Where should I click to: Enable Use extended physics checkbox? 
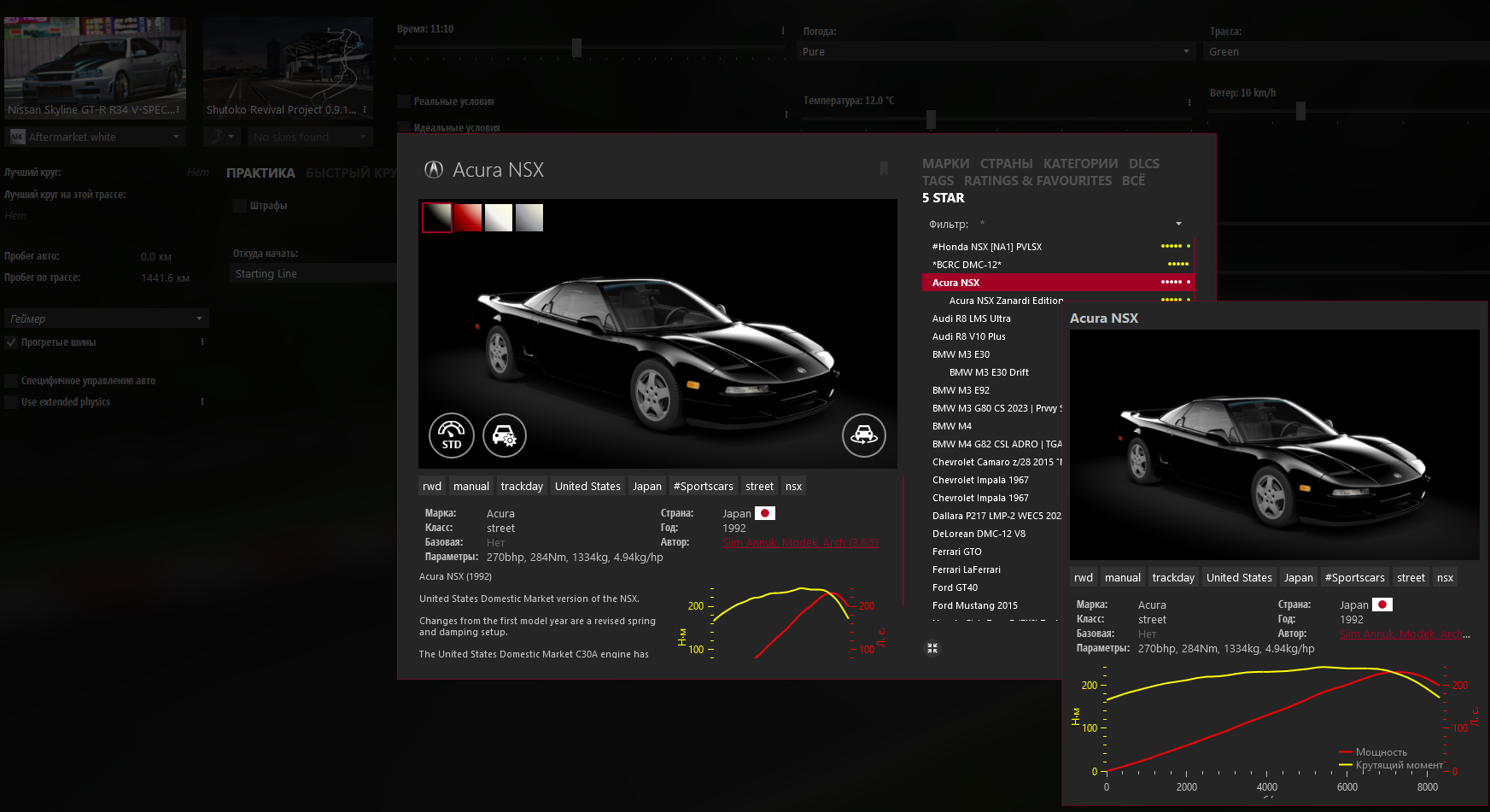tap(11, 402)
